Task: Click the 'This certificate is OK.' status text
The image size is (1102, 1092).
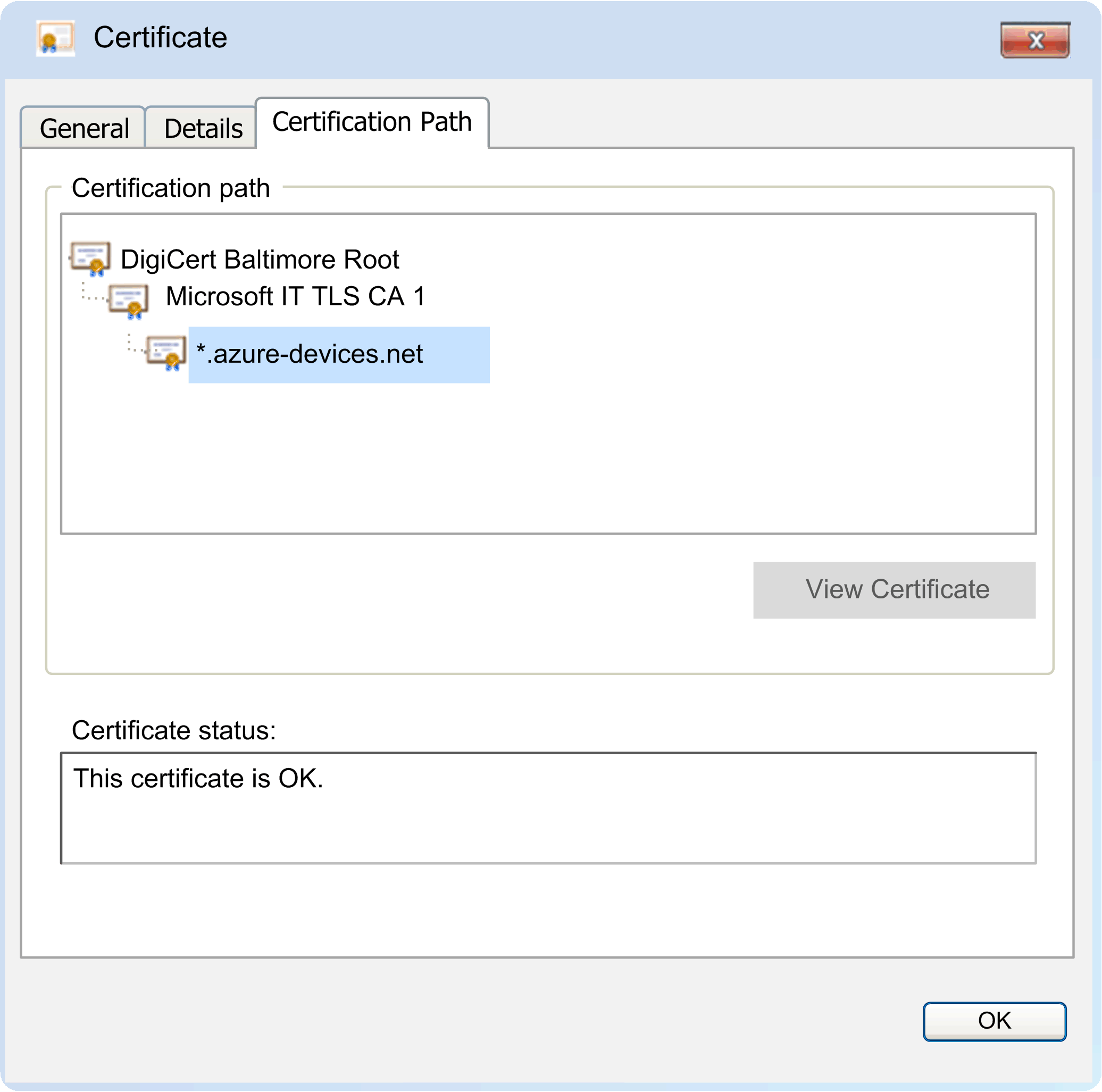Action: tap(198, 779)
